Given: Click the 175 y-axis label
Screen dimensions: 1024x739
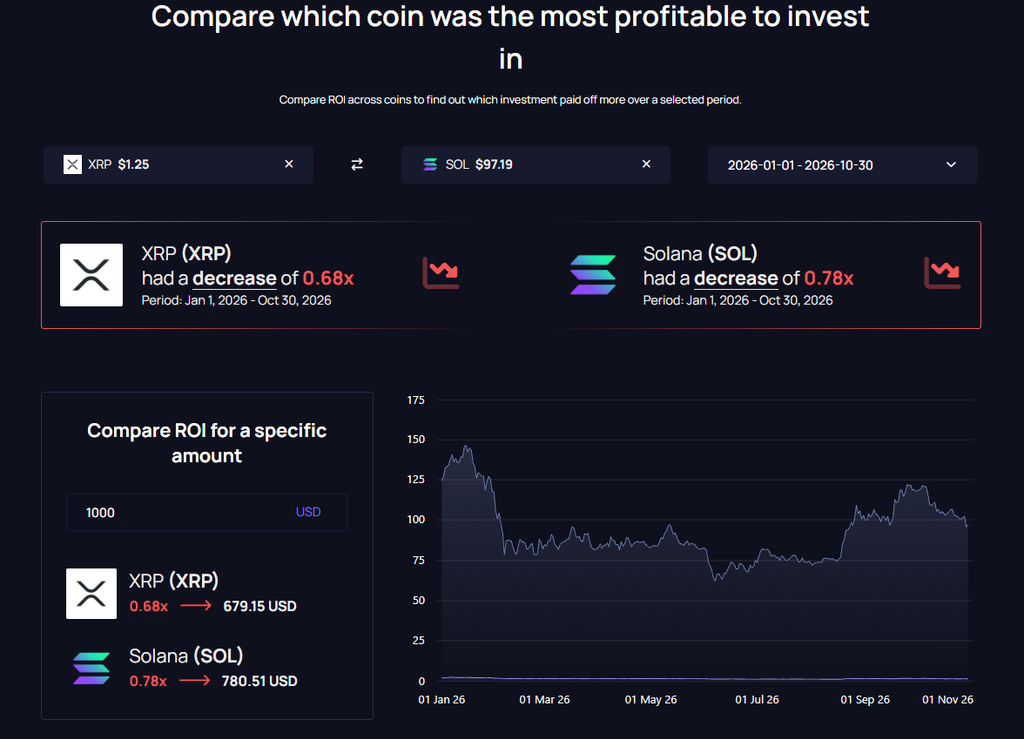Looking at the screenshot, I should [x=416, y=400].
